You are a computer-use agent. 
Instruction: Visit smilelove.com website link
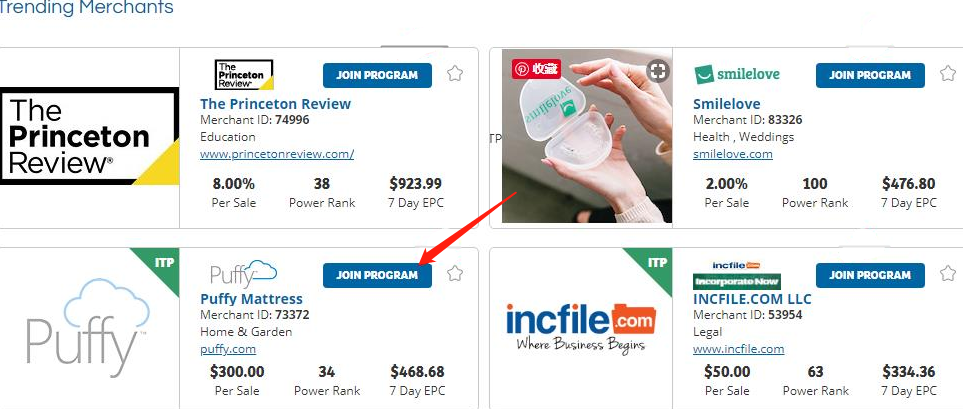733,154
